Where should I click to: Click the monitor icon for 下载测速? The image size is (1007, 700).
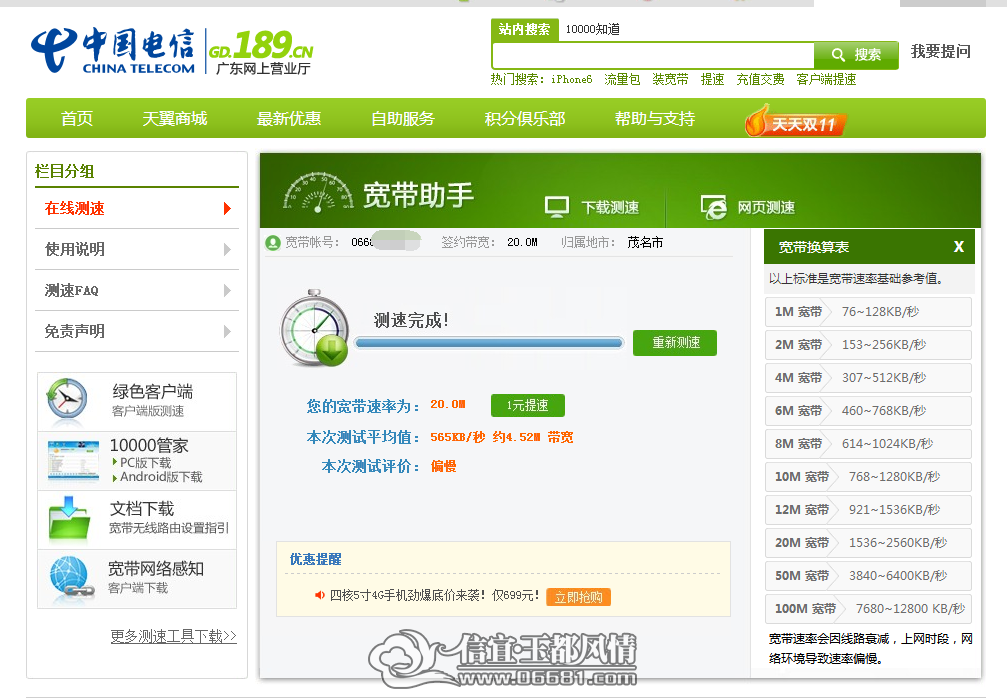click(x=557, y=207)
